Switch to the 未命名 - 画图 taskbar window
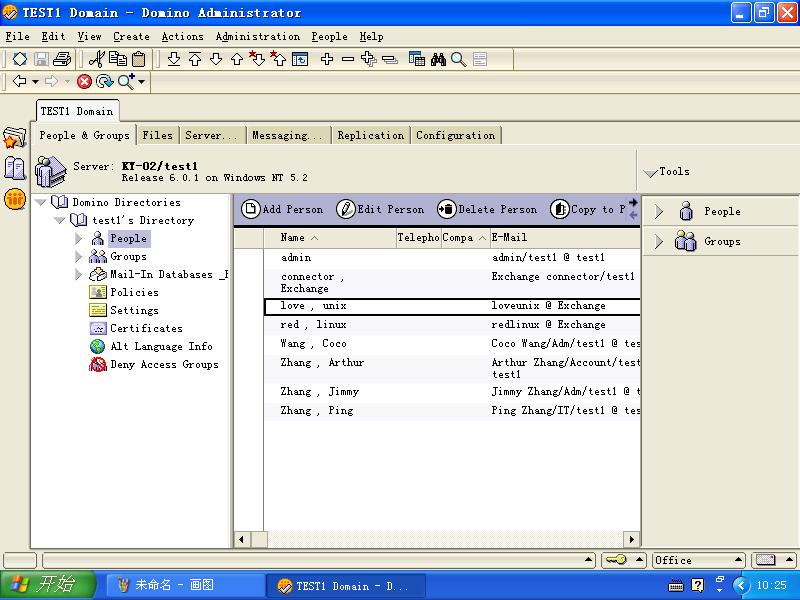800x600 pixels. 184,585
